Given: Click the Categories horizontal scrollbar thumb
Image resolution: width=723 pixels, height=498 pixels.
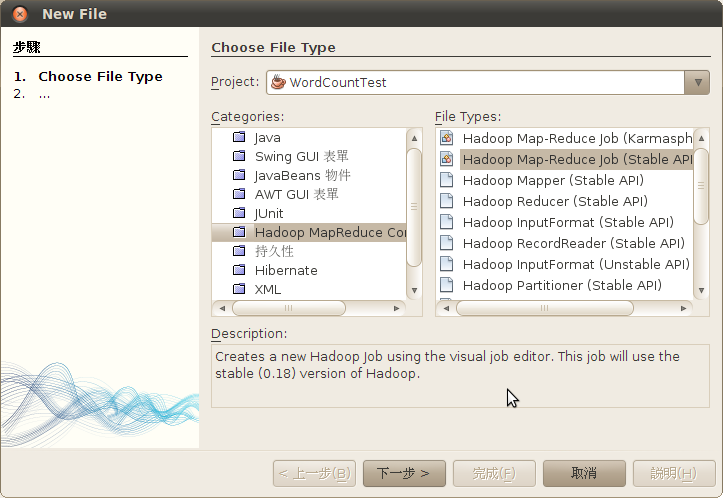Looking at the screenshot, I should tap(289, 308).
